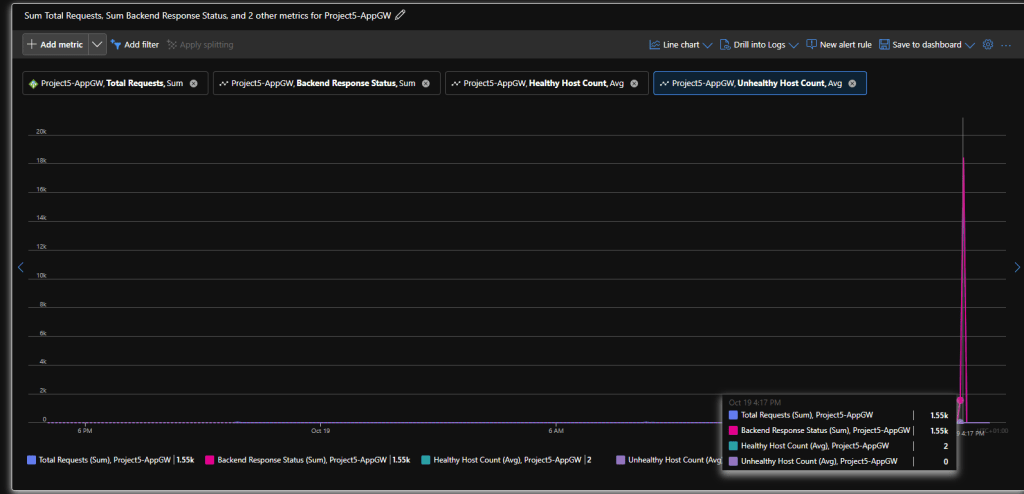Remove the Total Requests metric chip
This screenshot has height=494, width=1024.
[194, 83]
